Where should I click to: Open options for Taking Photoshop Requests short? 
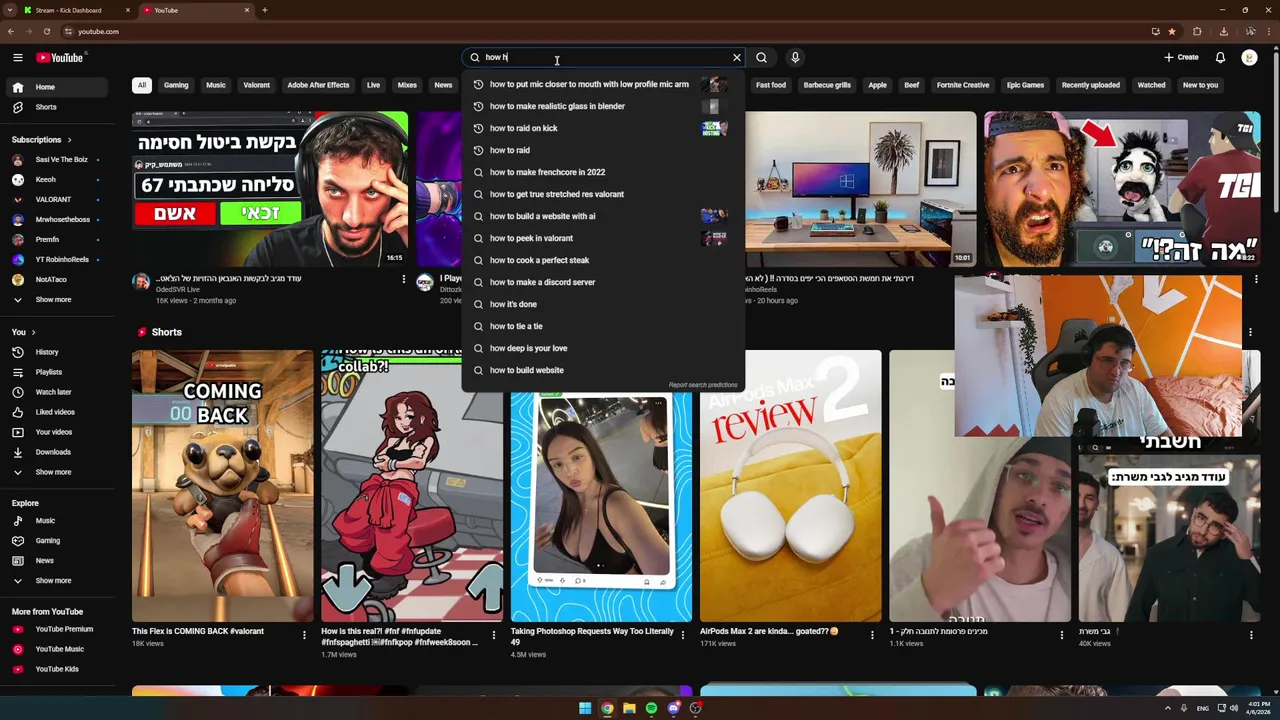tap(683, 634)
